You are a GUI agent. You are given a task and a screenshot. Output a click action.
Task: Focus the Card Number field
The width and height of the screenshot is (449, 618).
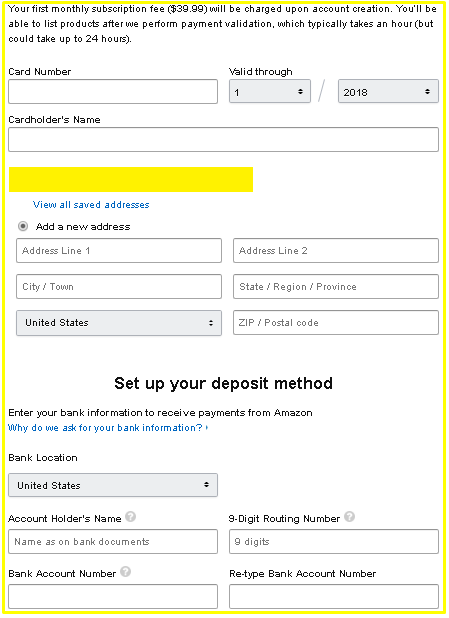tap(113, 91)
